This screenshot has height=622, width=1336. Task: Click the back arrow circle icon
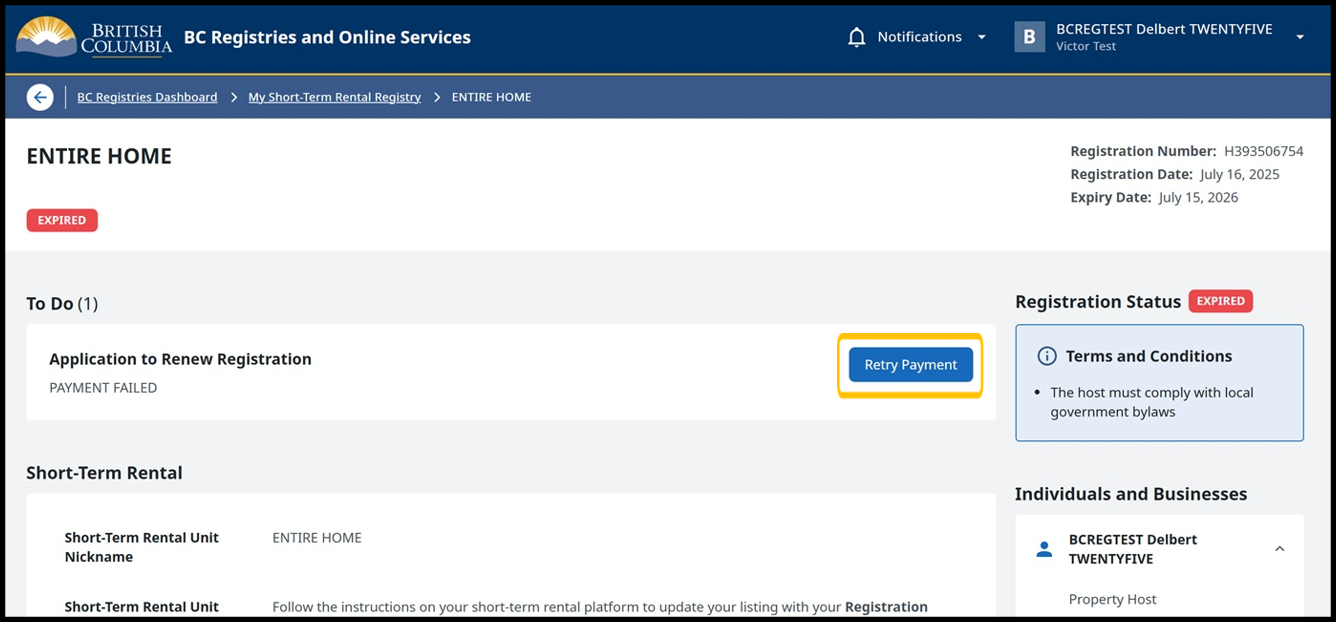pyautogui.click(x=40, y=97)
